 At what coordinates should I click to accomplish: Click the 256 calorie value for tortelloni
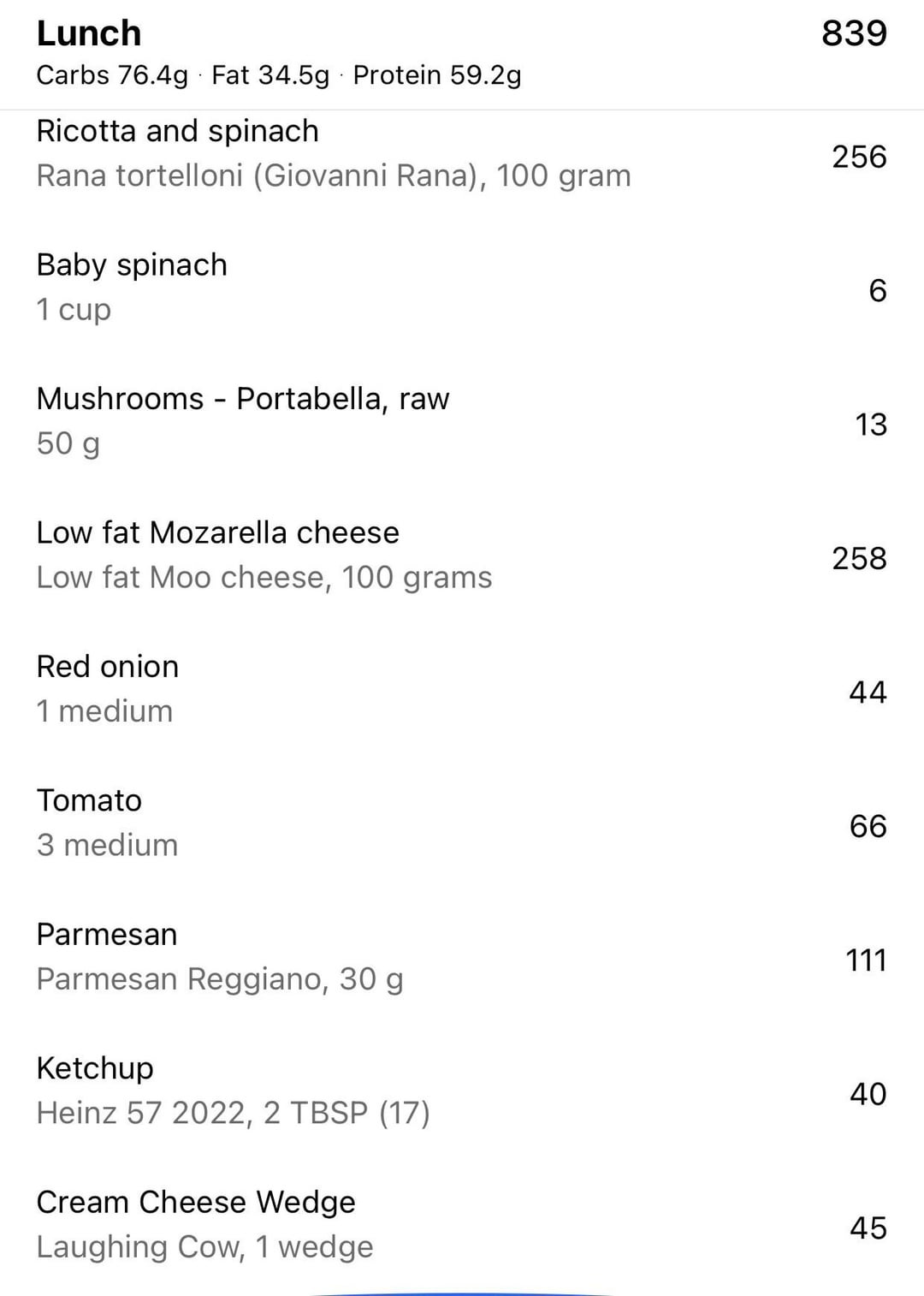click(x=859, y=157)
